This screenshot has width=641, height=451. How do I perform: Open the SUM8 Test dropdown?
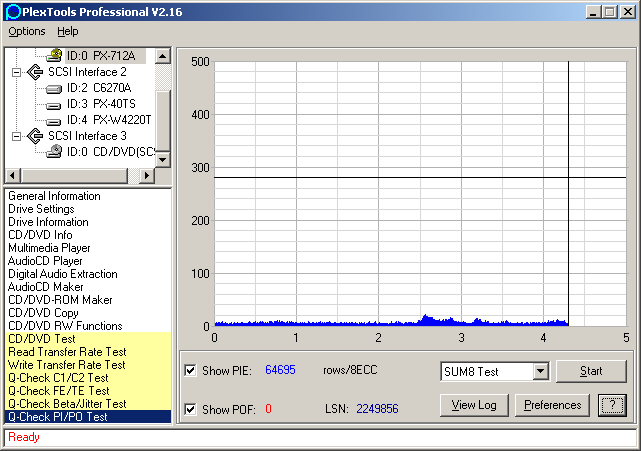[x=540, y=371]
